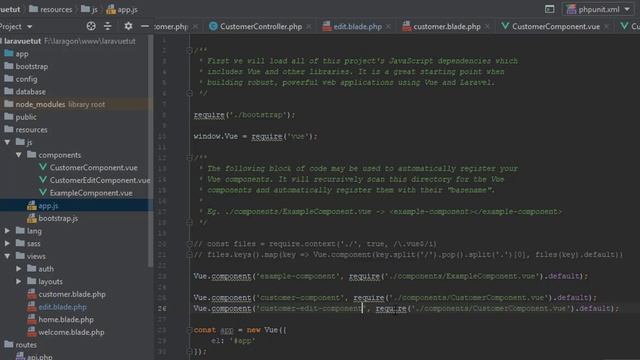Viewport: 640px width, 360px height.
Task: Click the Project panel vertical scrollbar
Action: click(x=151, y=151)
